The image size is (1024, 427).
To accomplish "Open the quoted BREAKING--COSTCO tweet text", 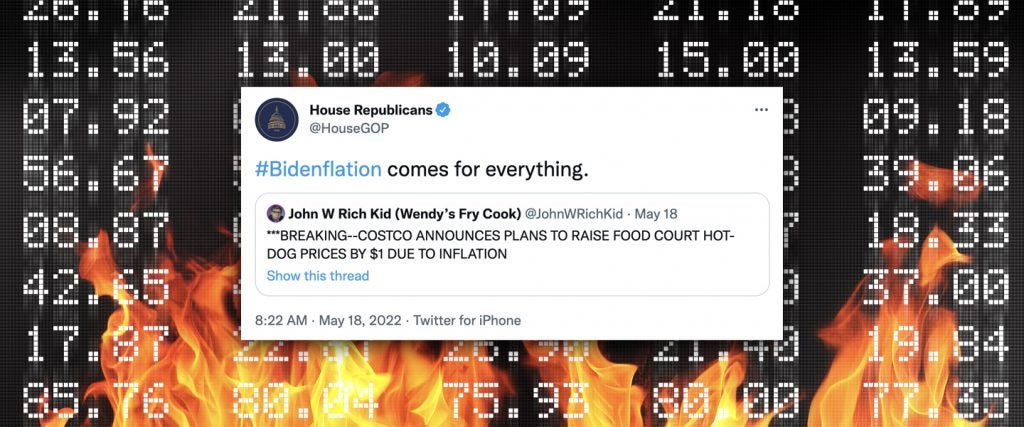I will [500, 244].
